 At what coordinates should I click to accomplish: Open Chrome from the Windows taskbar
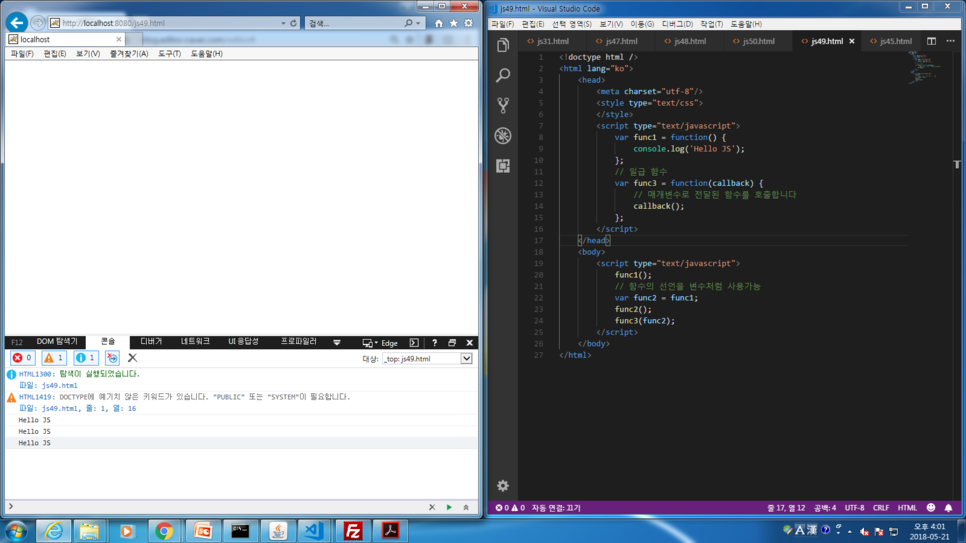[x=164, y=531]
